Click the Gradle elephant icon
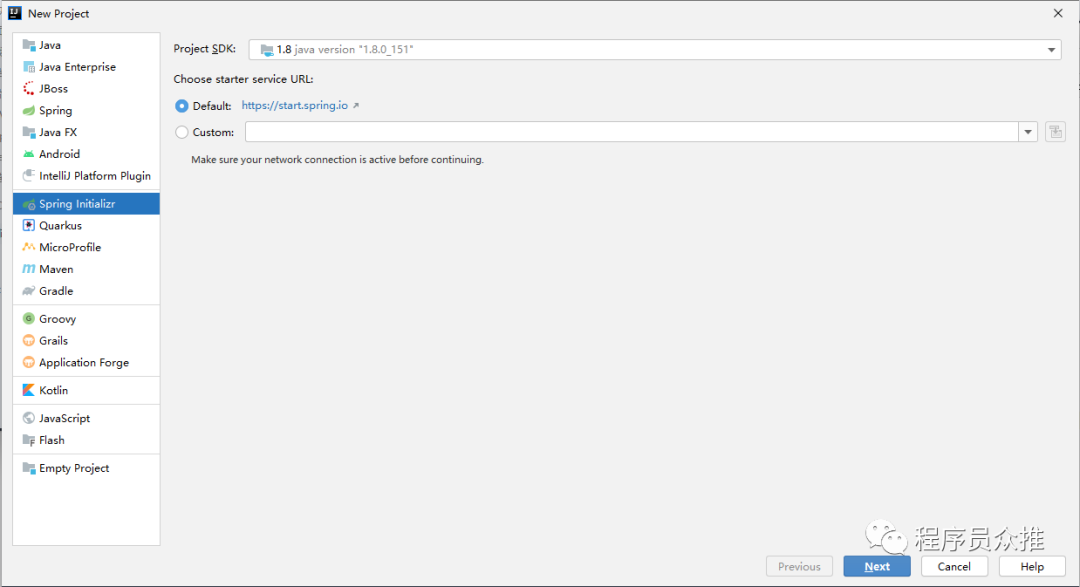1080x587 pixels. (29, 291)
